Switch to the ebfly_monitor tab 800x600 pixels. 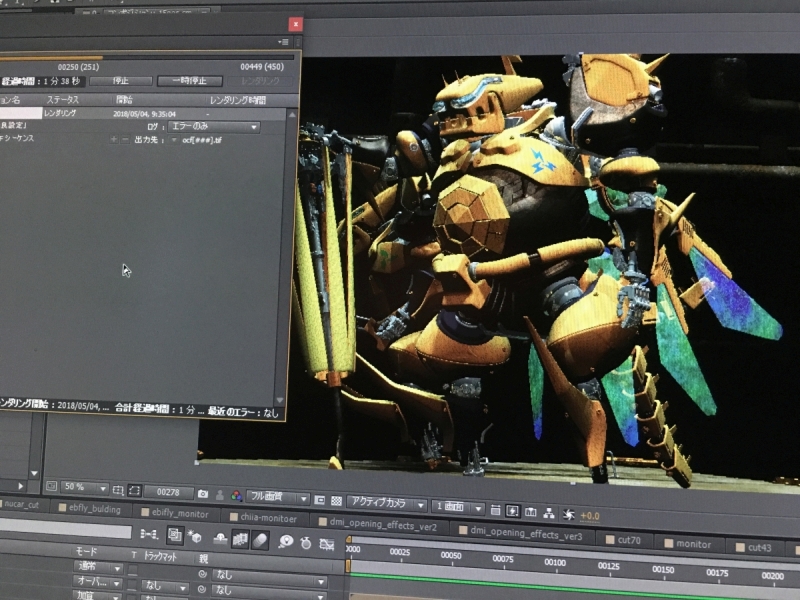[x=179, y=512]
